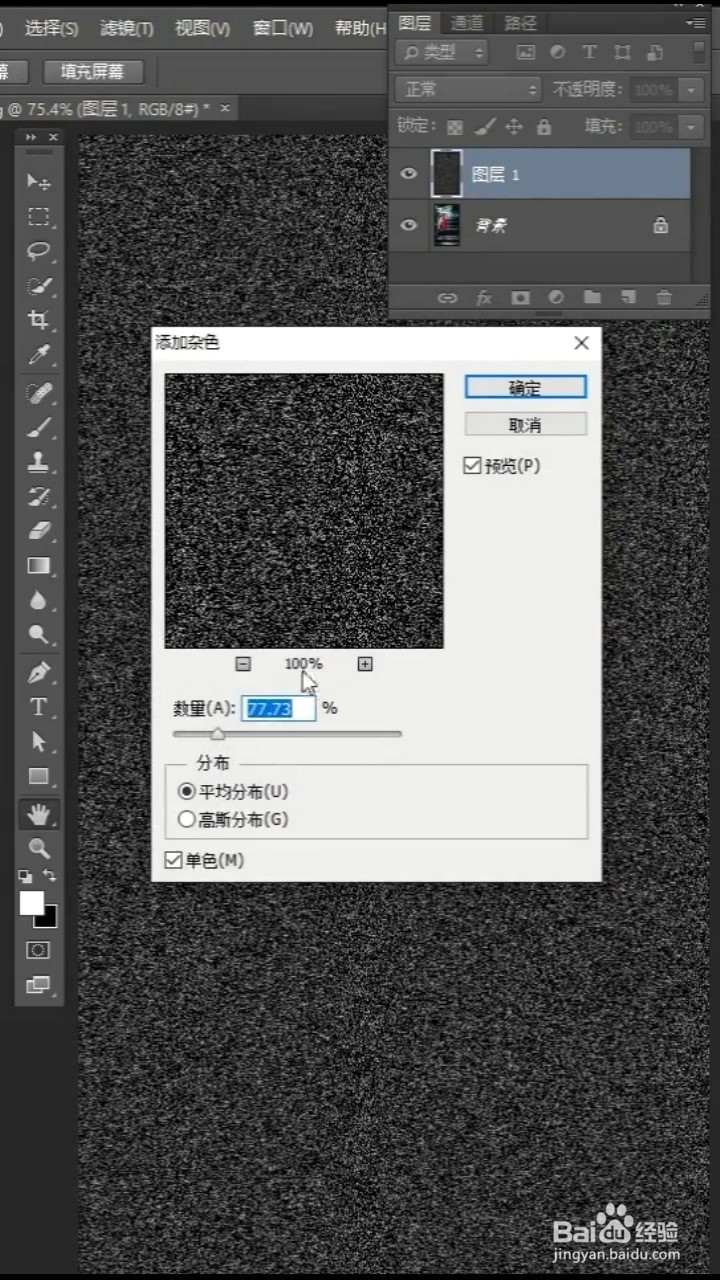720x1280 pixels.
Task: Select the Quick Selection tool
Action: point(39,285)
